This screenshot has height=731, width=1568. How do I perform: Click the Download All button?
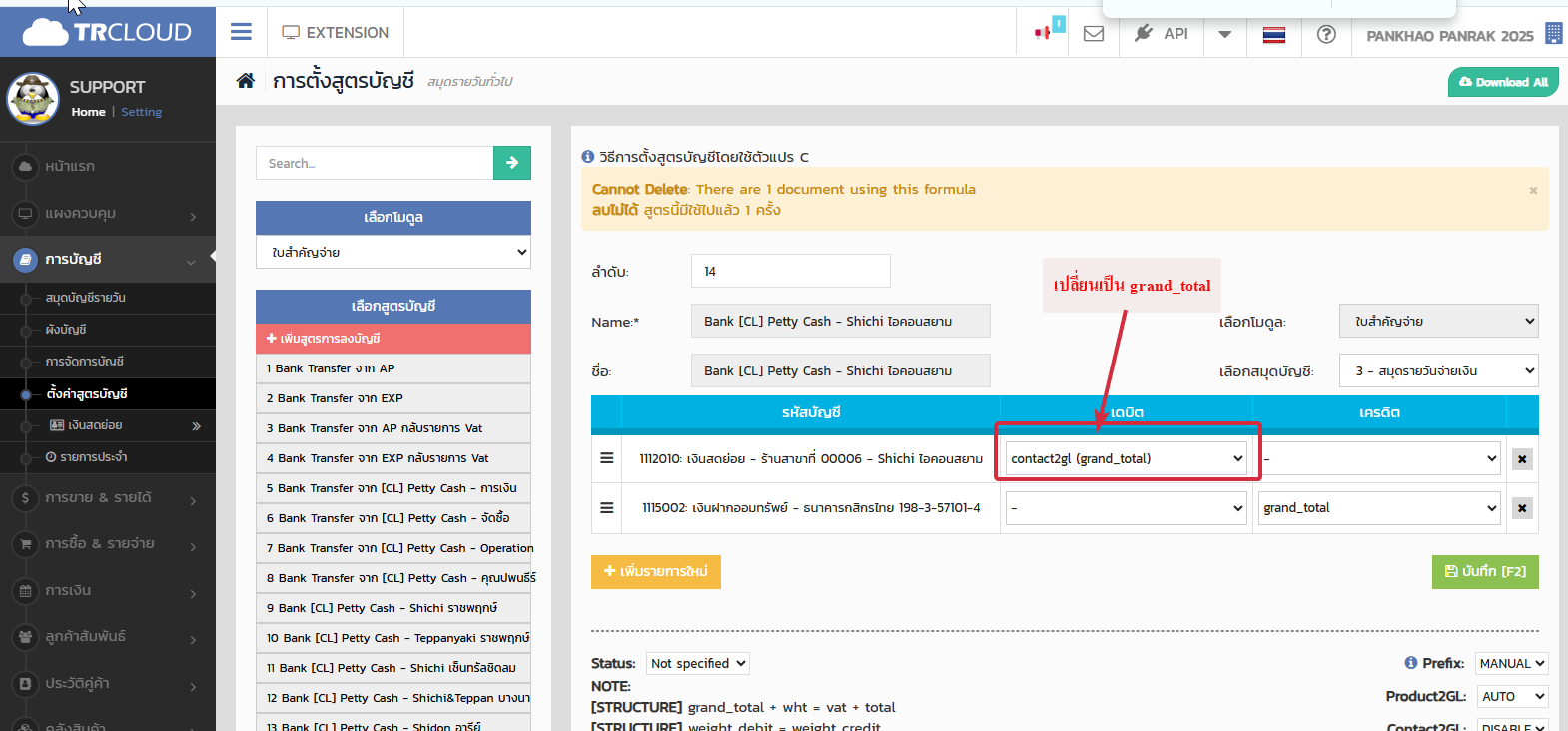point(1502,82)
